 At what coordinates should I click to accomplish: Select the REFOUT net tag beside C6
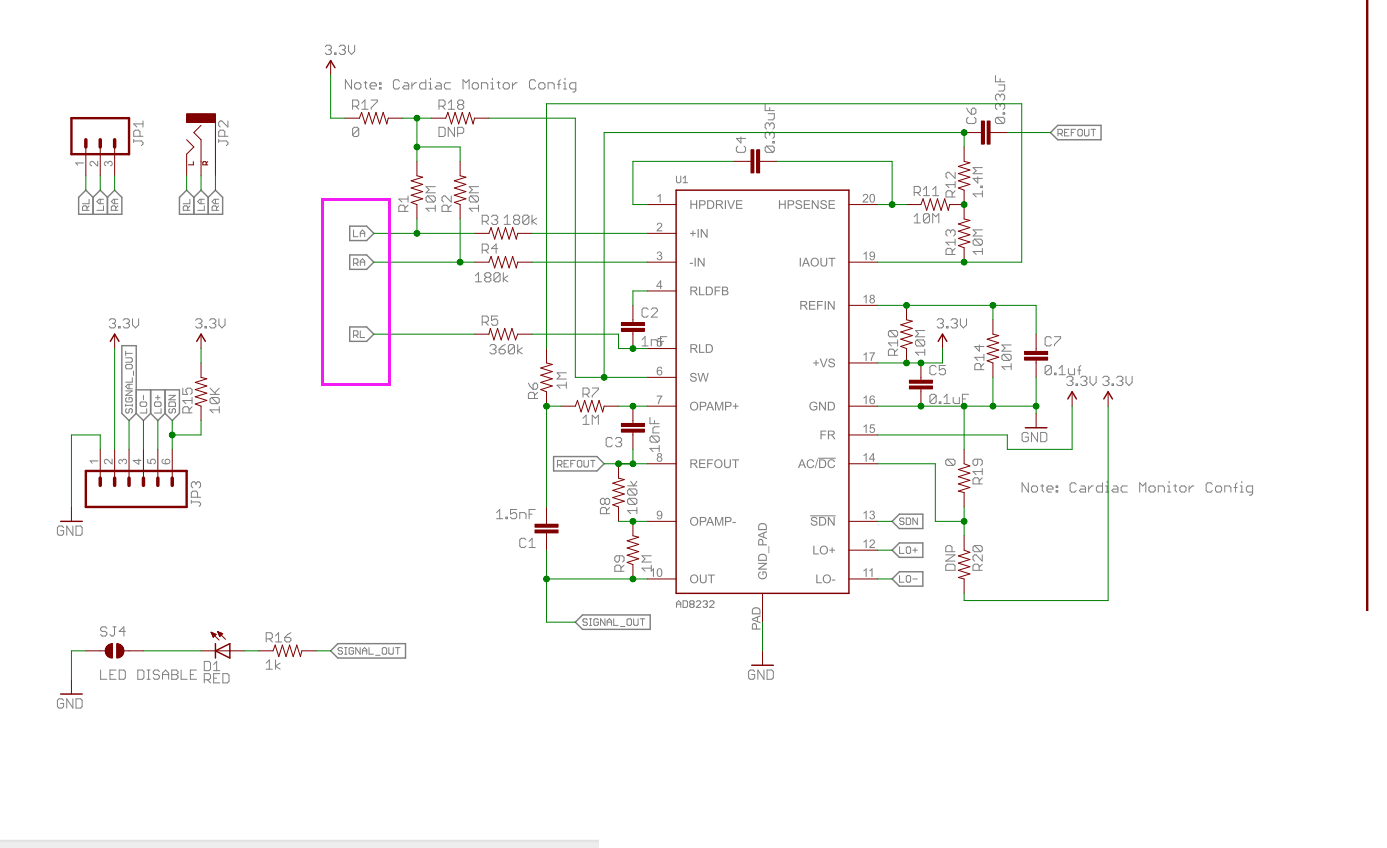coord(1074,132)
